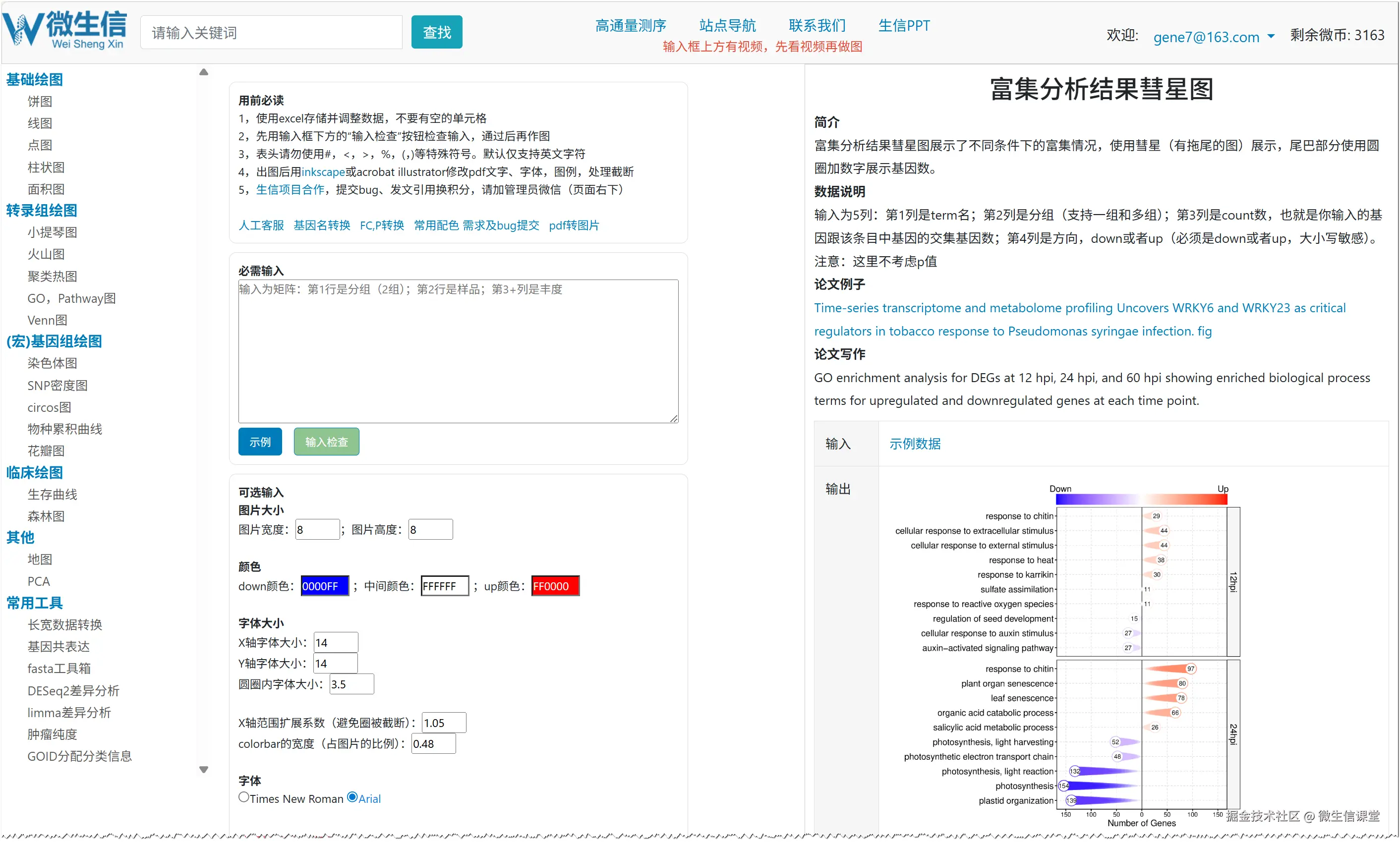Click the up color FF0000 swatch
Viewport: 1400px width, 843px height.
(x=555, y=586)
